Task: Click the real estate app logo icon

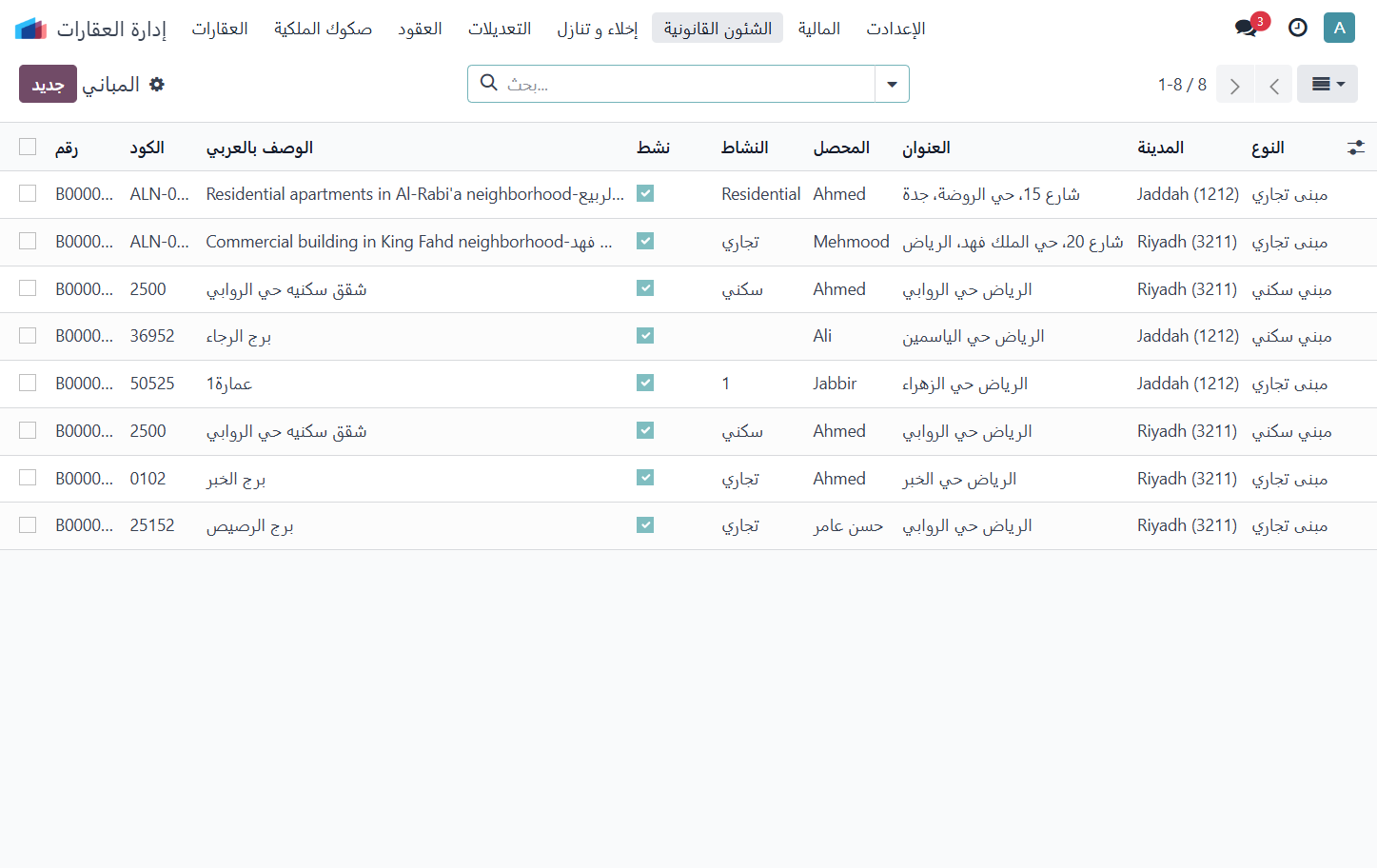Action: coord(30,29)
